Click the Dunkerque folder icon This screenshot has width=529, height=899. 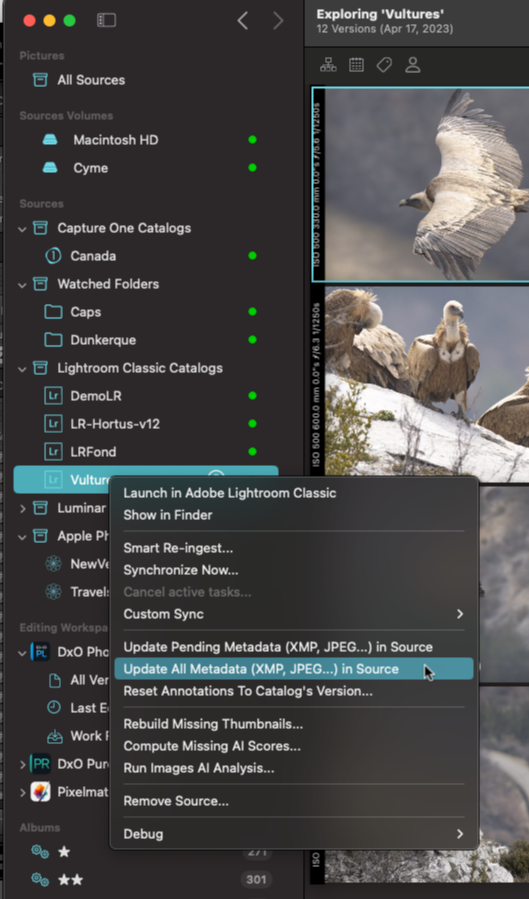(x=53, y=340)
